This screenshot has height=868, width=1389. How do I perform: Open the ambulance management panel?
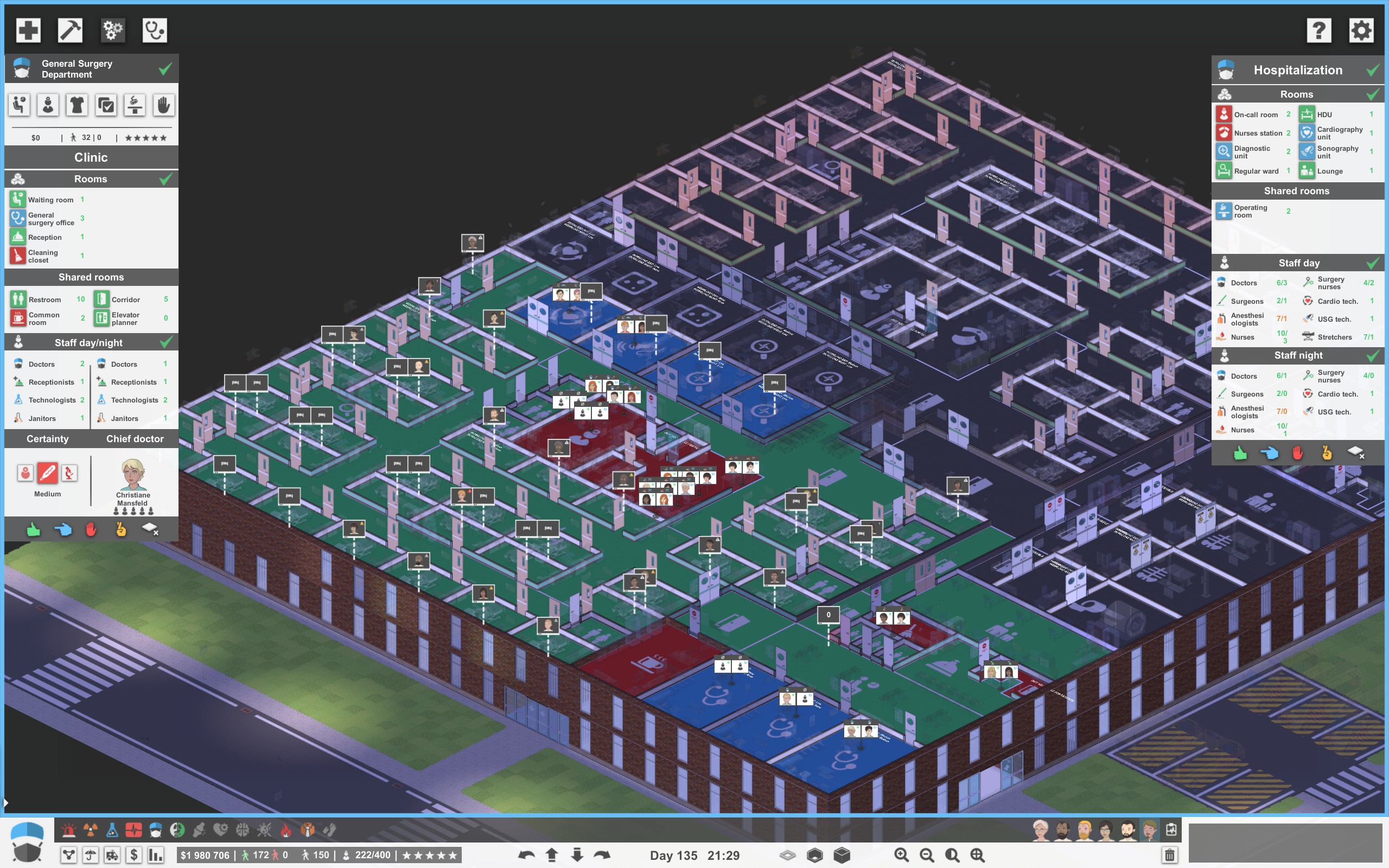[x=112, y=855]
